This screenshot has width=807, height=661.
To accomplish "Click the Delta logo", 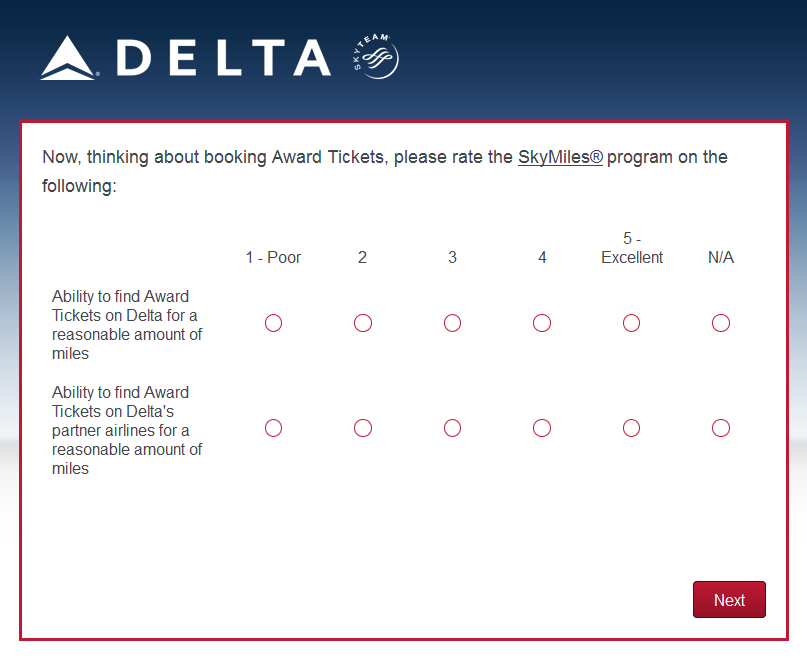I will click(x=185, y=58).
